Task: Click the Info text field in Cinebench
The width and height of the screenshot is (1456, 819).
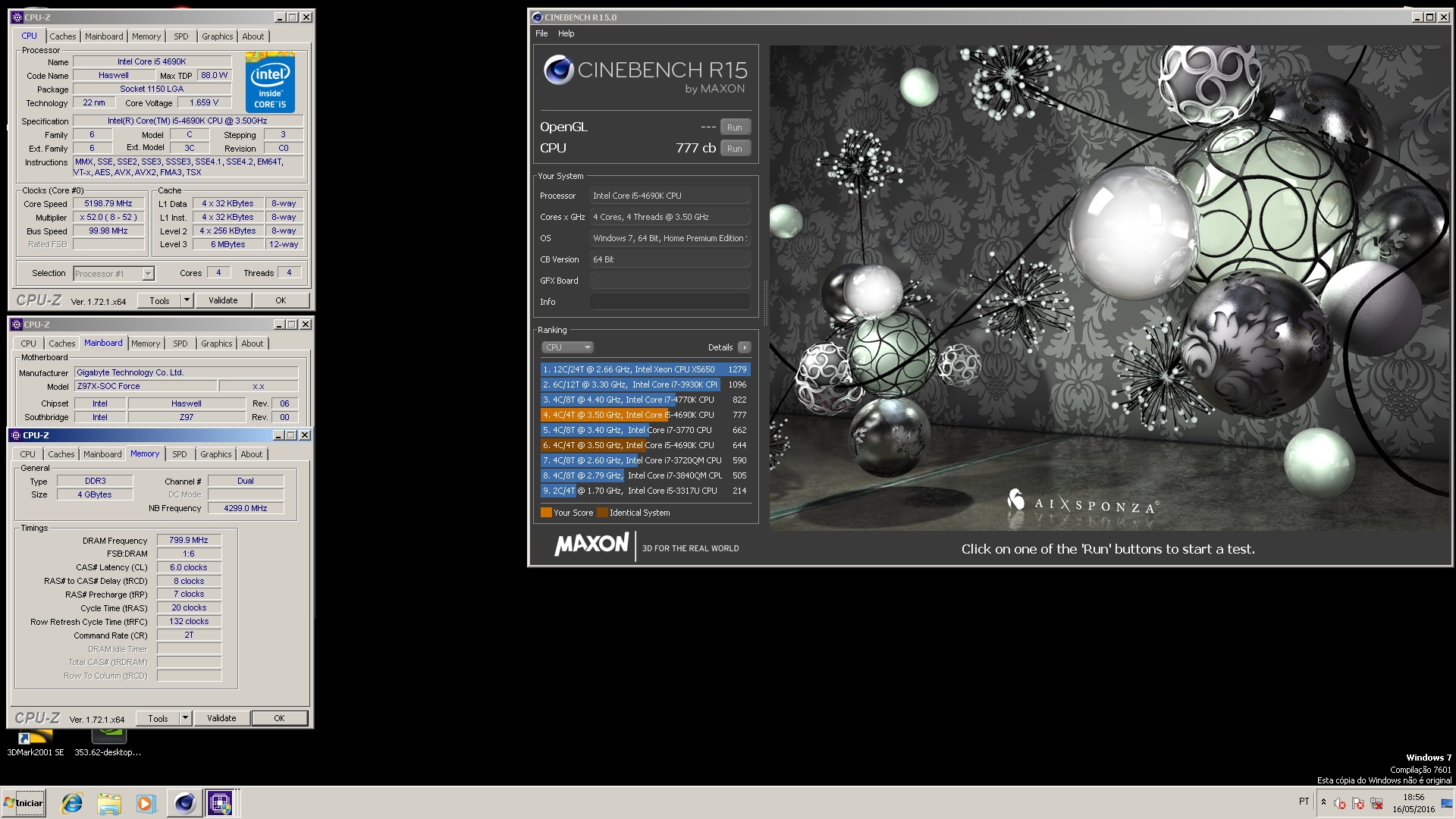Action: pos(670,302)
